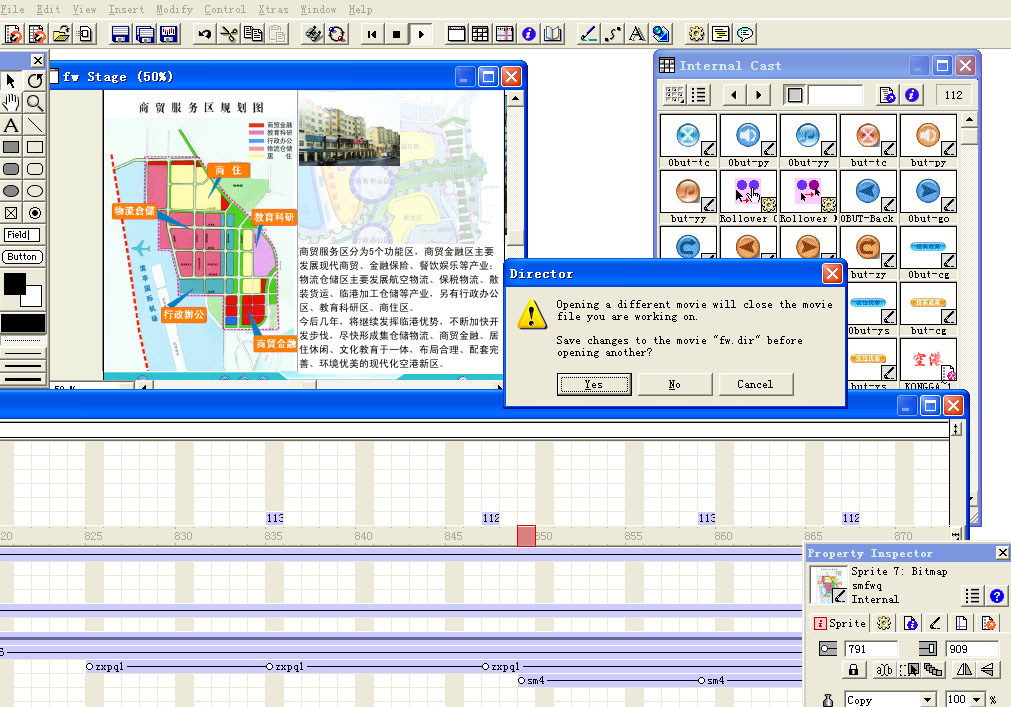Open the Script window from the toolbar

pyautogui.click(x=721, y=34)
